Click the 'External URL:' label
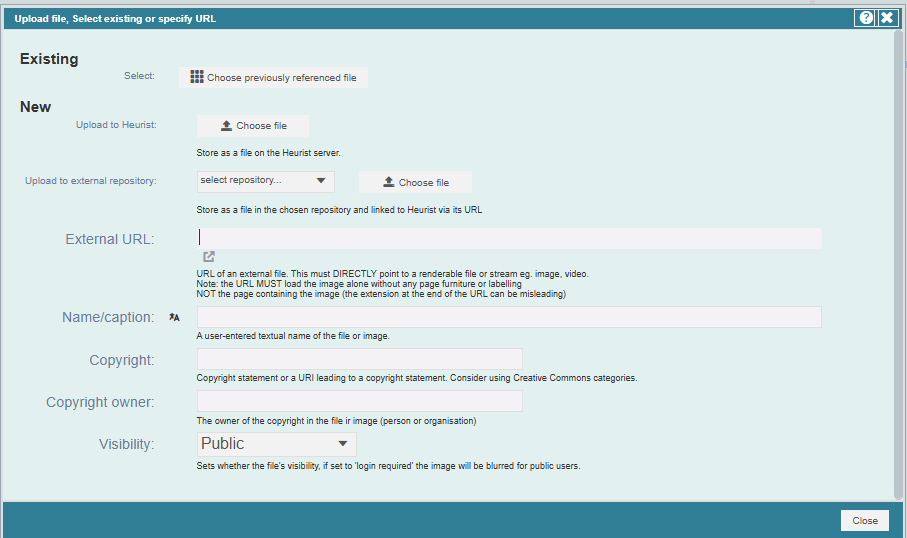 pyautogui.click(x=110, y=239)
